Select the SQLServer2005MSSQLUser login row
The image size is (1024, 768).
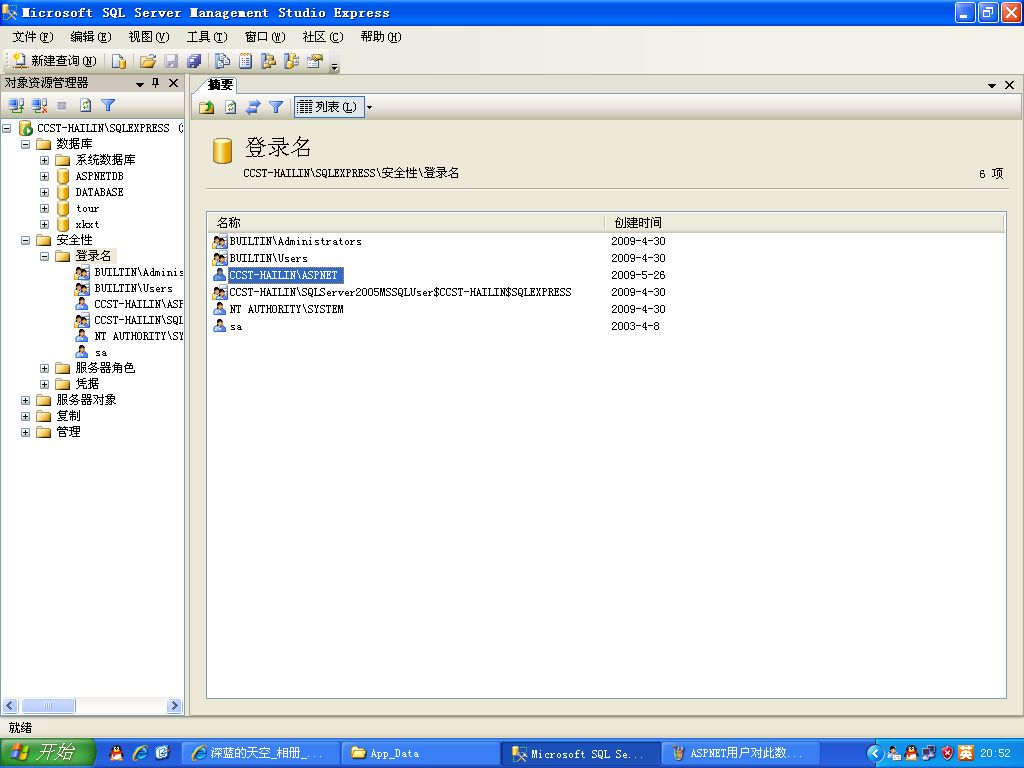[x=400, y=292]
